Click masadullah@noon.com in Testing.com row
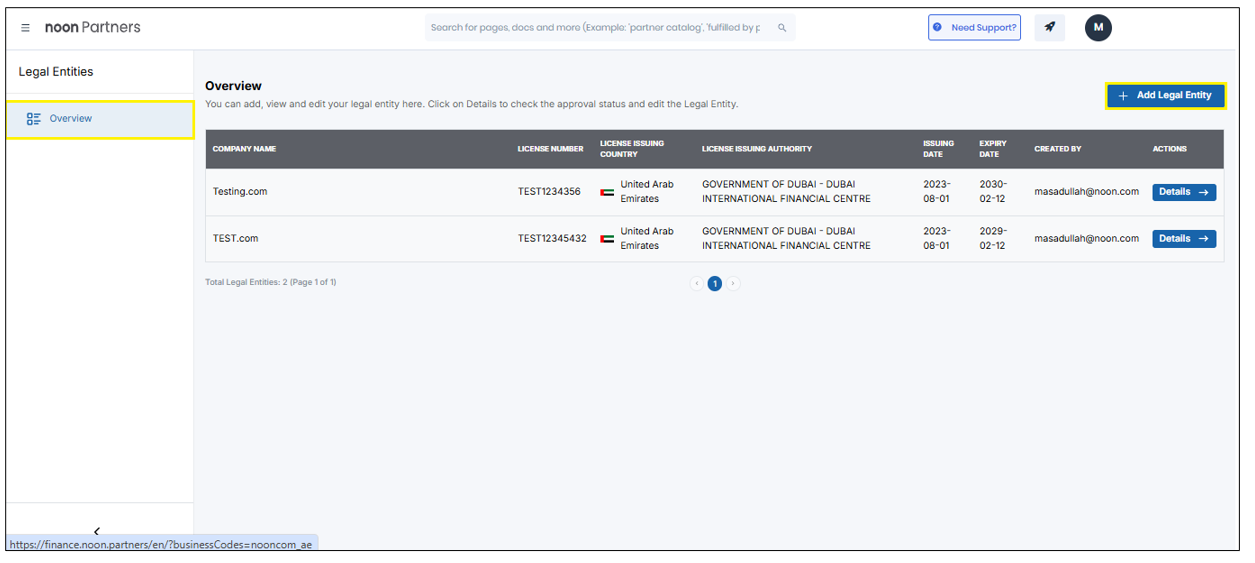 [1087, 192]
